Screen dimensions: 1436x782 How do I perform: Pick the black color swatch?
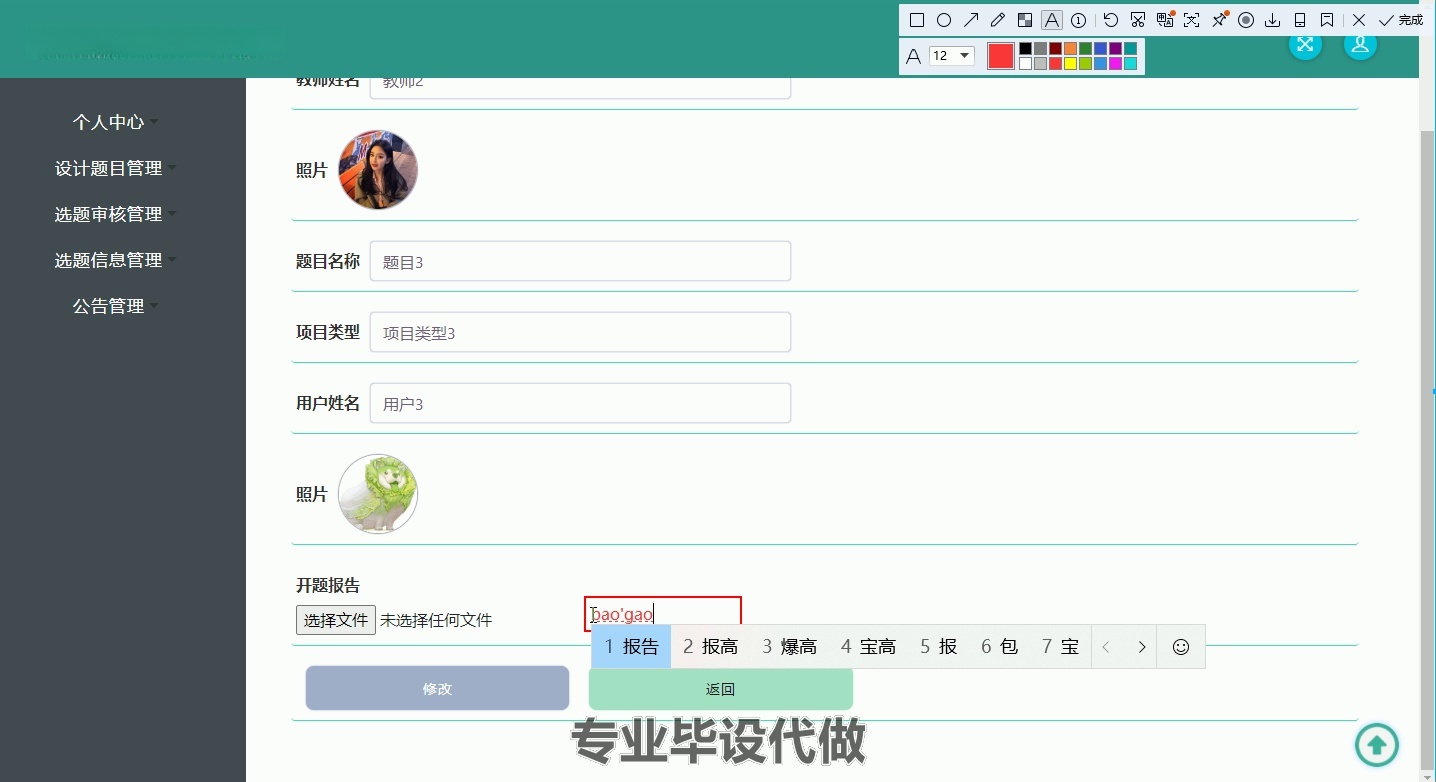[1025, 48]
